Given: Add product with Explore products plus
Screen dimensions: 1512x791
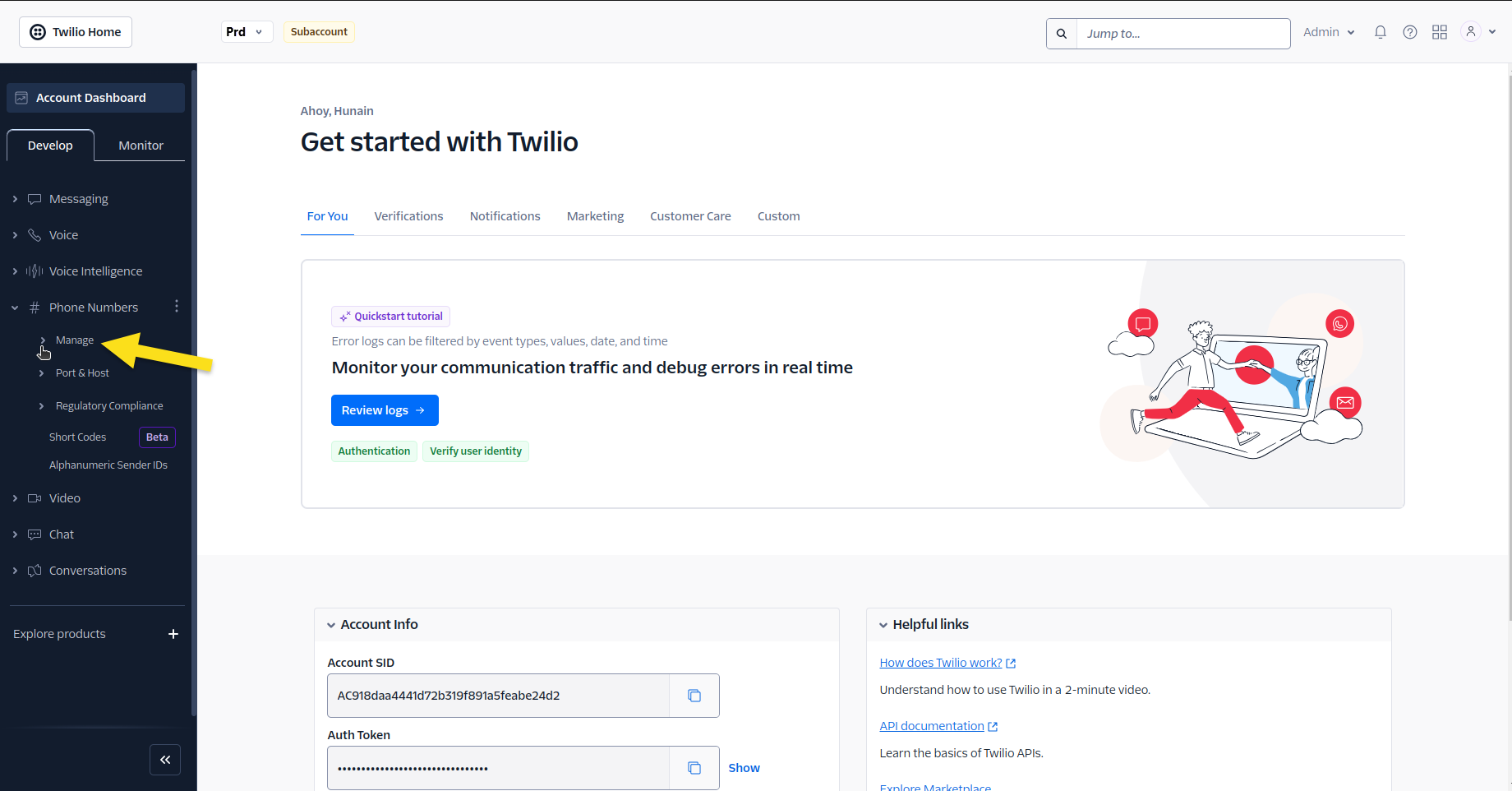Looking at the screenshot, I should point(173,634).
